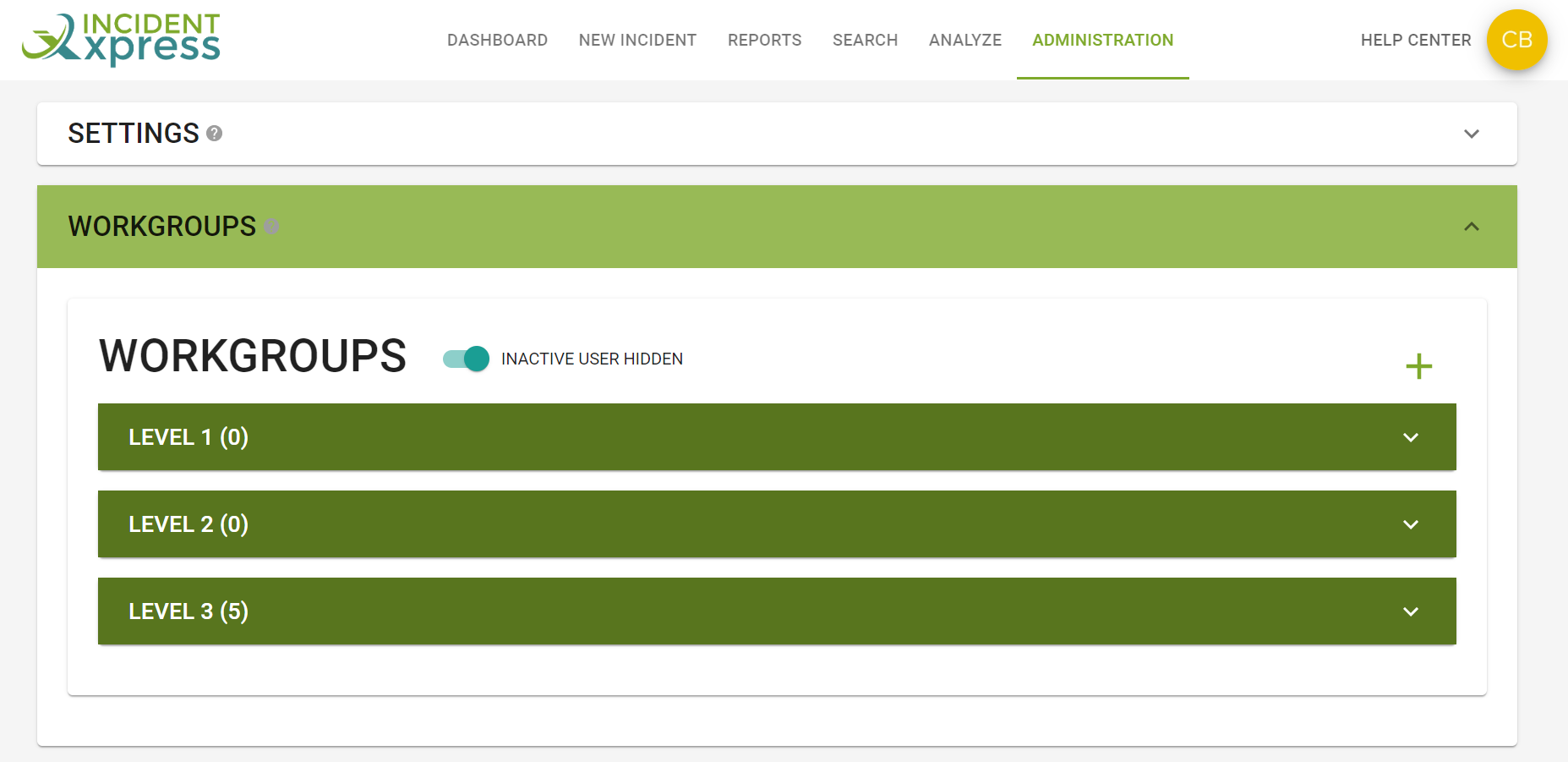1568x762 pixels.
Task: Click the help icon beside WORKGROUPS header
Action: pyautogui.click(x=271, y=227)
